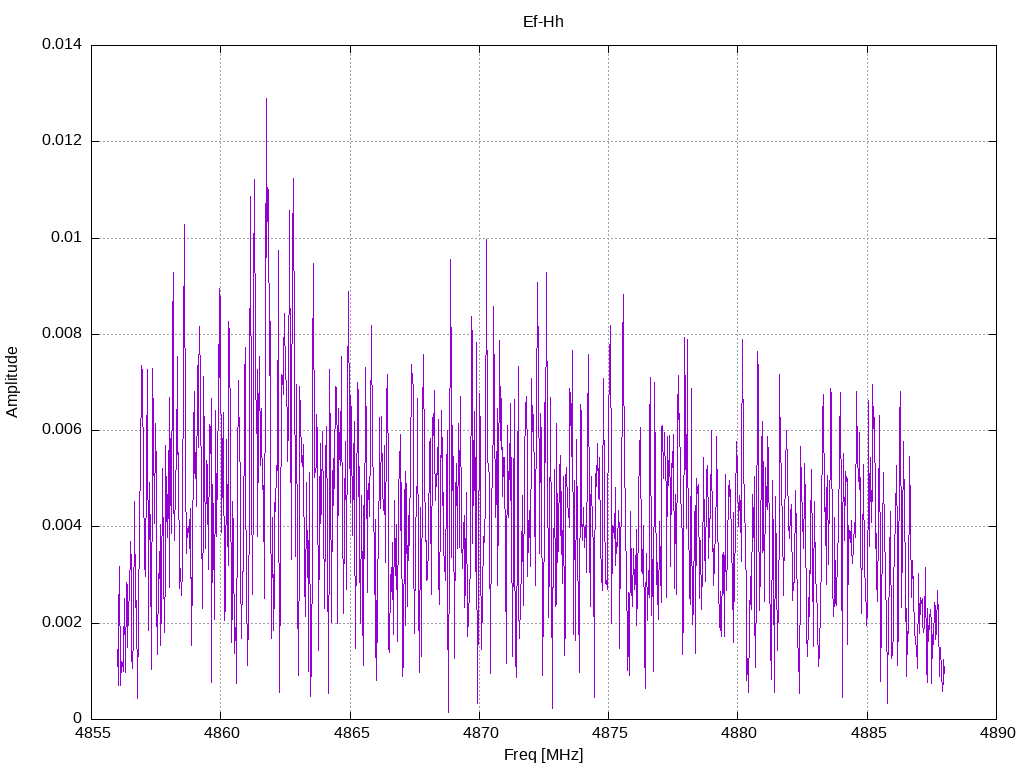Click the x-axis tick label 4880
The image size is (1024, 768).
(x=739, y=733)
